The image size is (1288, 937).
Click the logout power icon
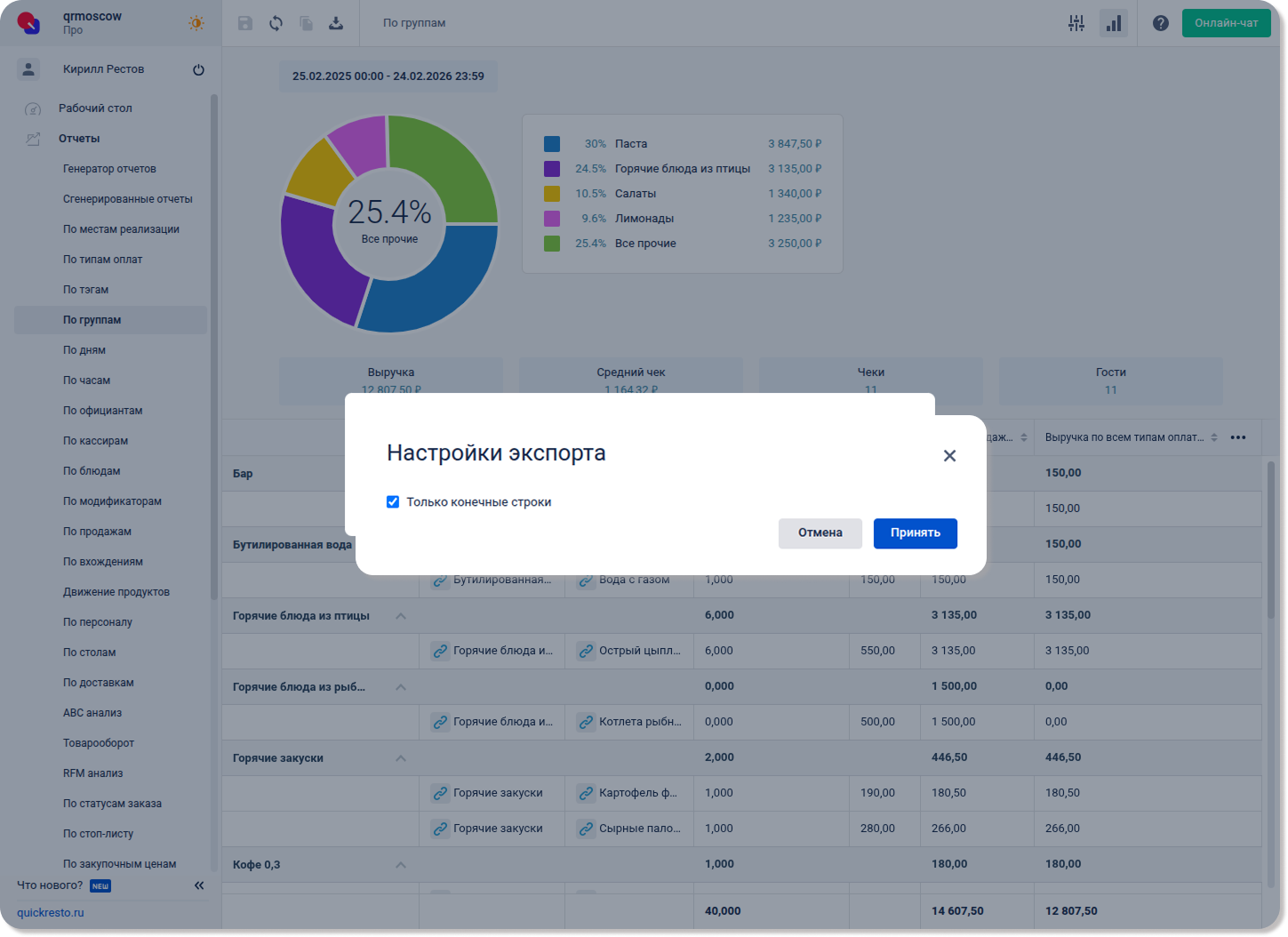(x=198, y=69)
